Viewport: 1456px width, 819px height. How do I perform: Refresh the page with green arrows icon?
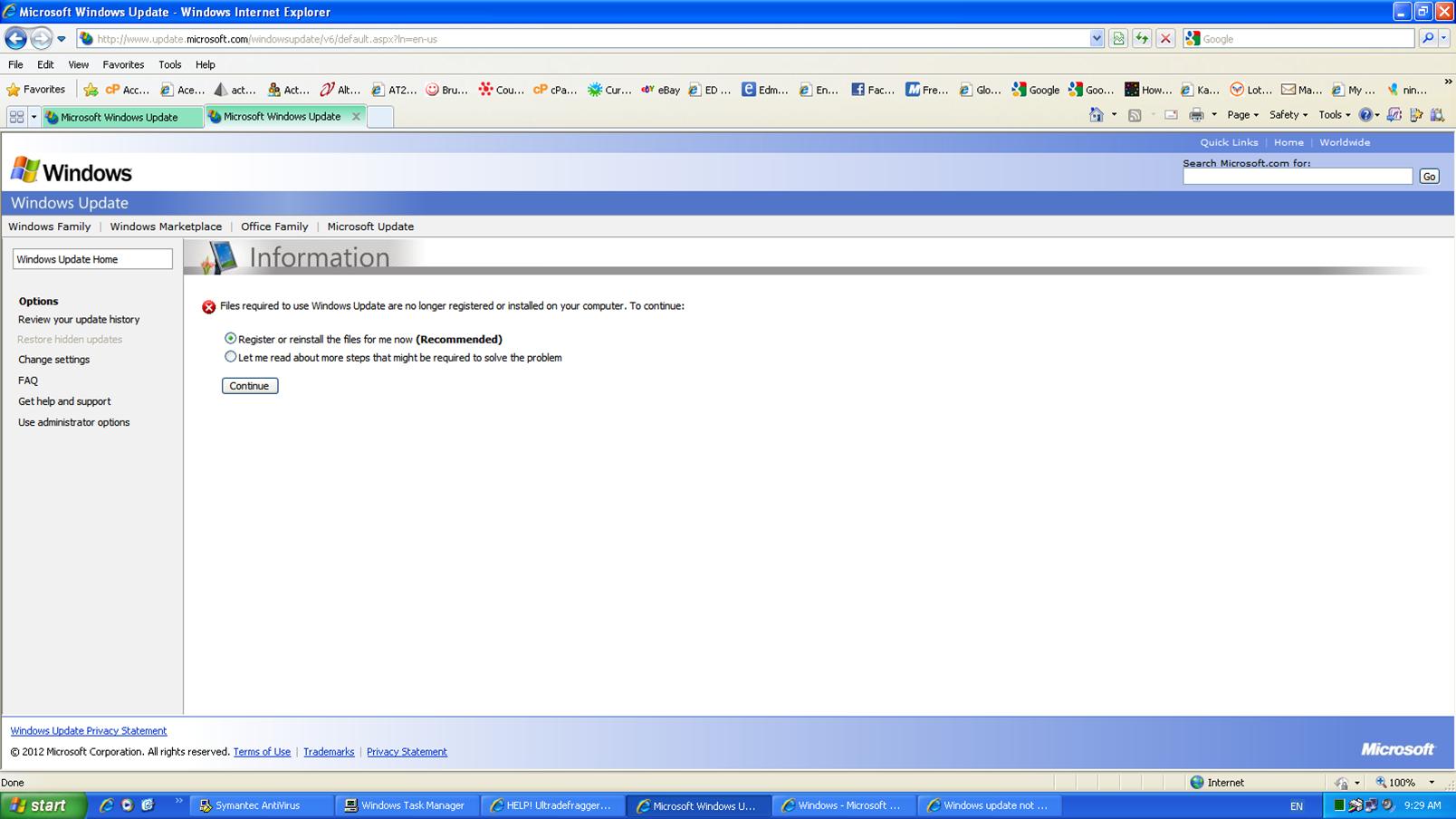pos(1142,39)
